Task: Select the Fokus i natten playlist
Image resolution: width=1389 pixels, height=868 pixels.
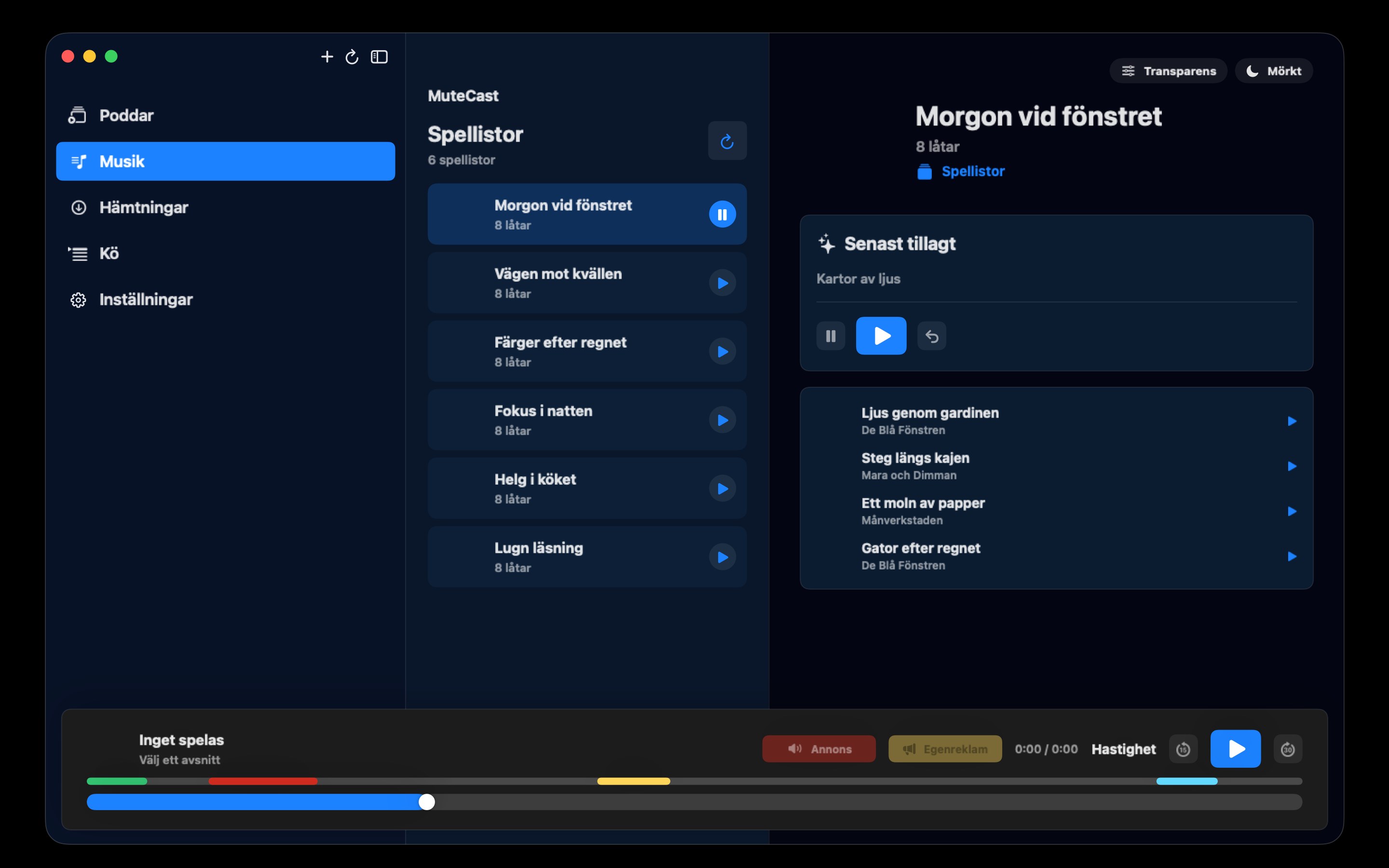Action: pos(586,420)
